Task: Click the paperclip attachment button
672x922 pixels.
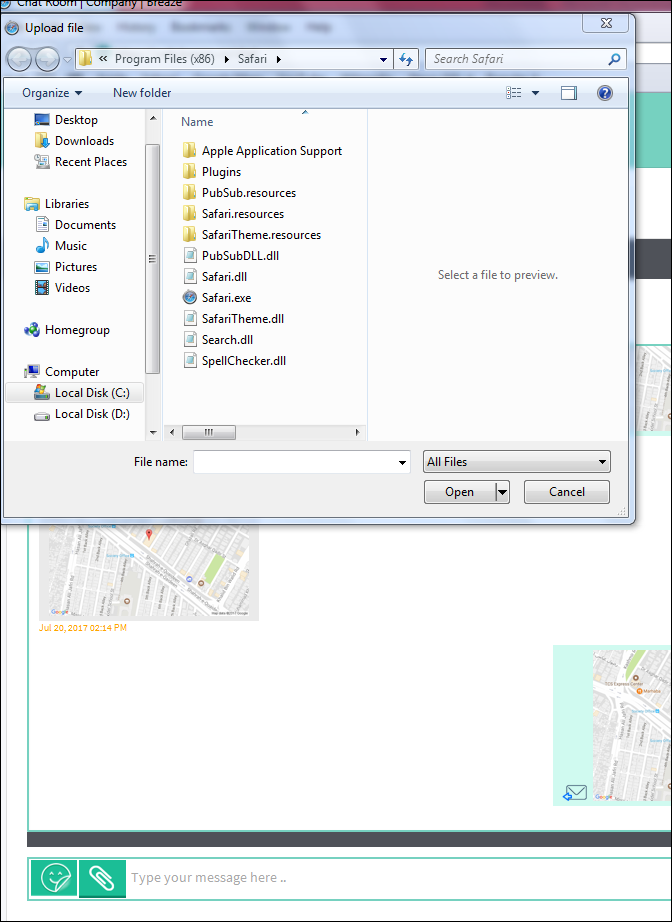Action: coord(102,878)
